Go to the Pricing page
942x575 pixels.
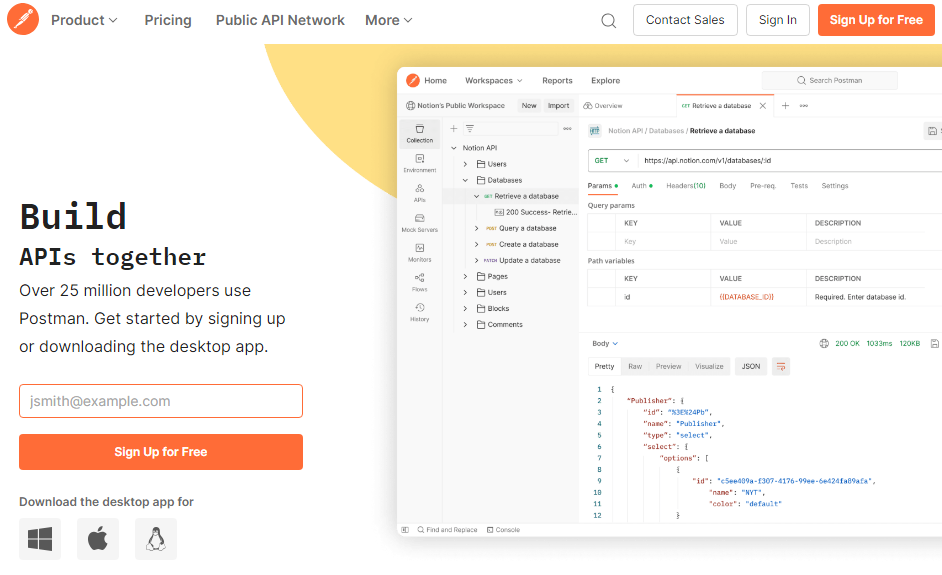(168, 20)
